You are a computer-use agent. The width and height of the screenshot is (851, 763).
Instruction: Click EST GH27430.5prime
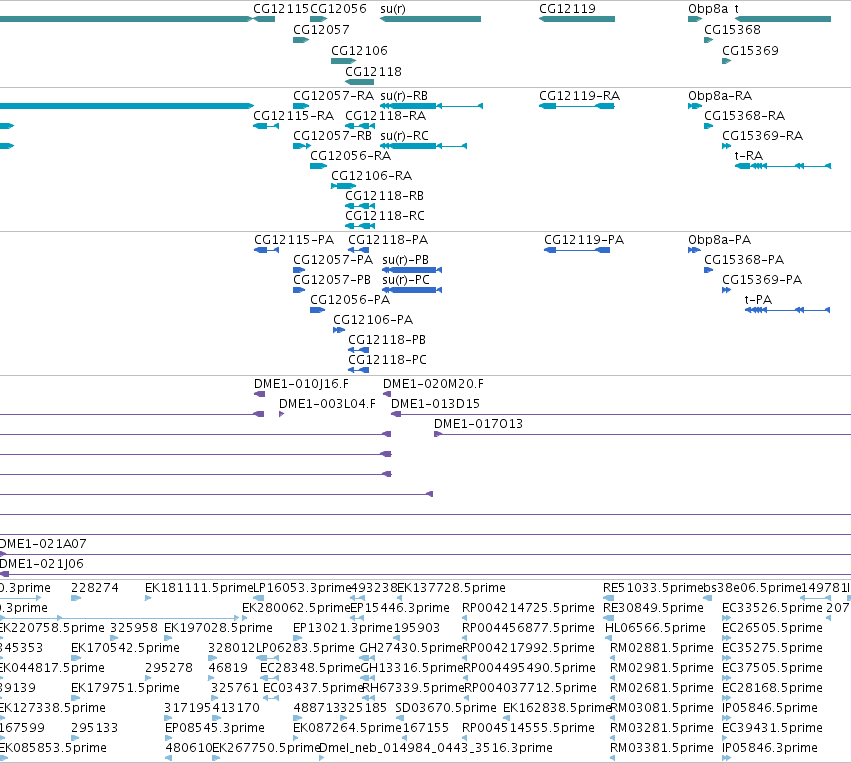[x=411, y=649]
